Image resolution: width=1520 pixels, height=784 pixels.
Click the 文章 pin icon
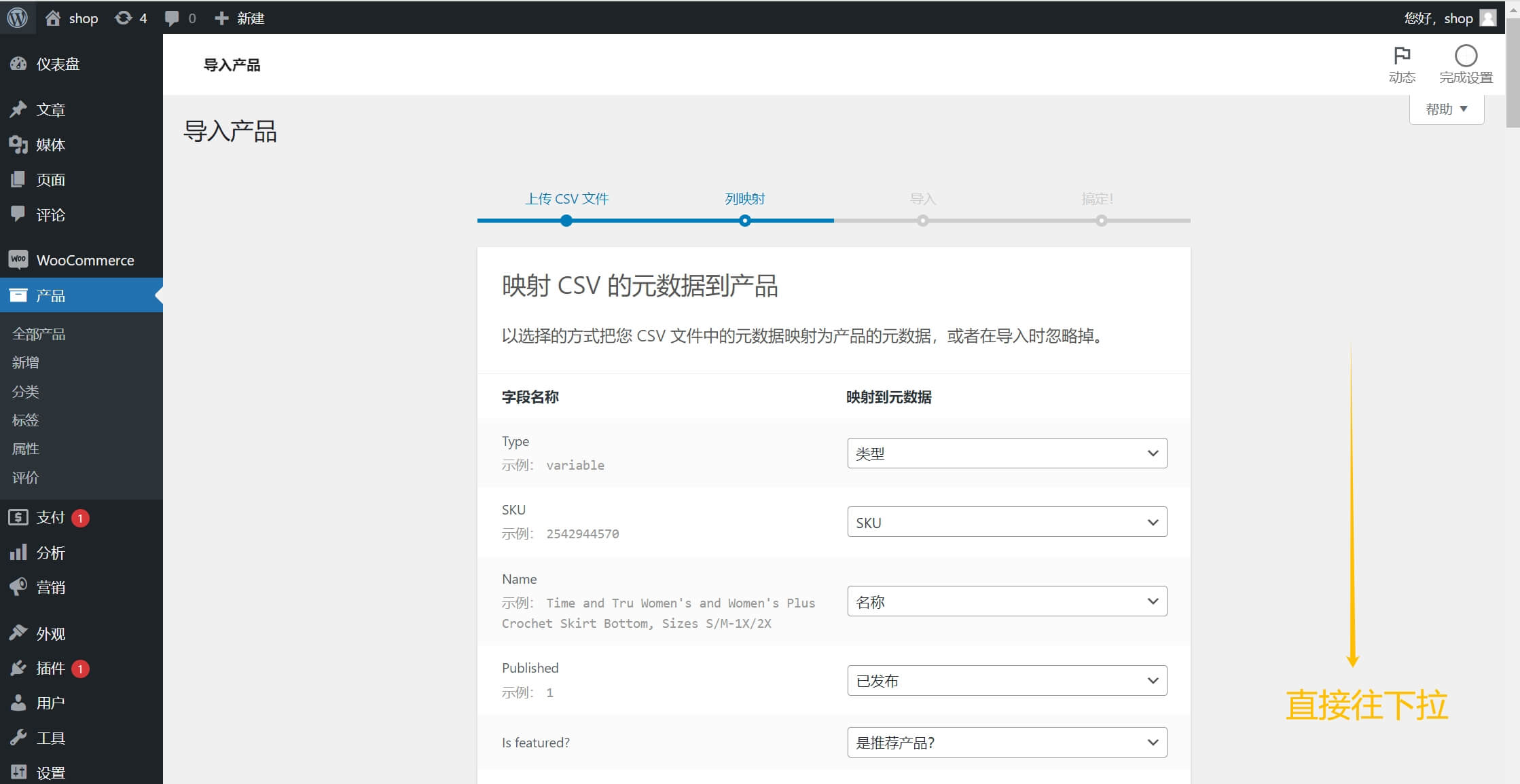tap(18, 109)
